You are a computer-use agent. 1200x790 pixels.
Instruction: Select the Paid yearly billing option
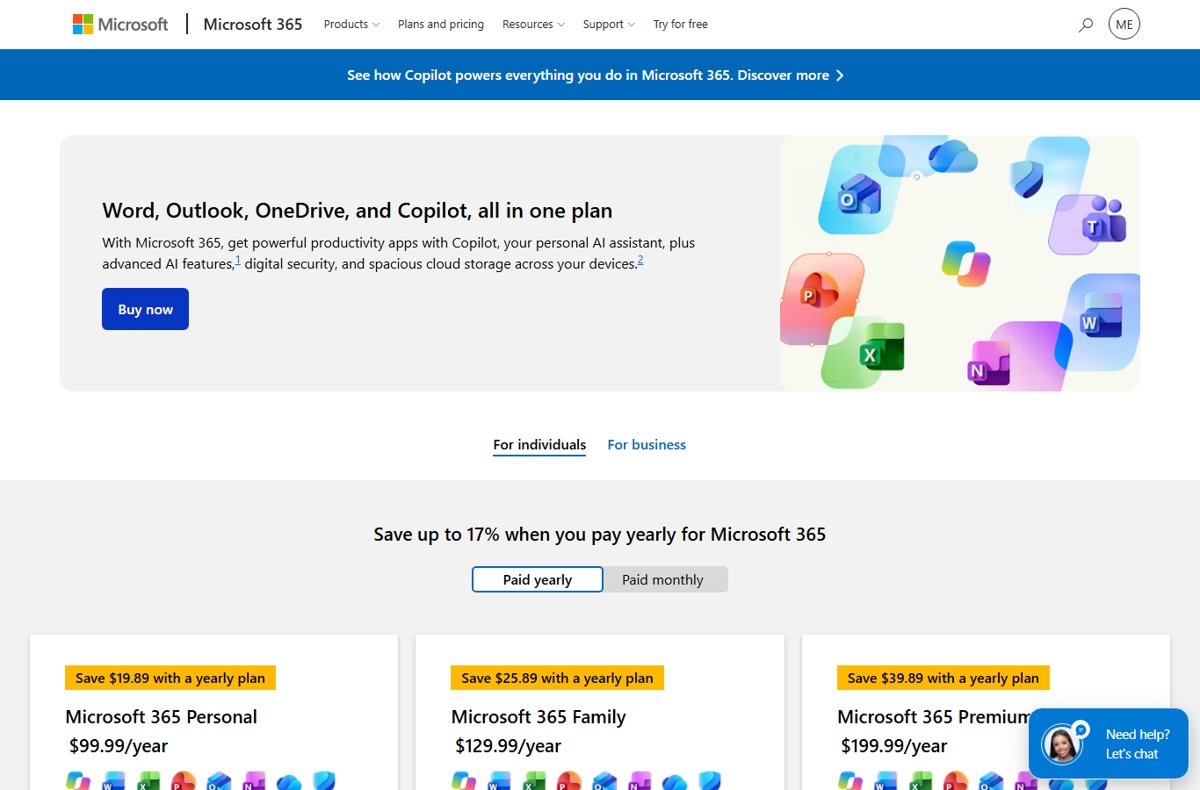[538, 580]
